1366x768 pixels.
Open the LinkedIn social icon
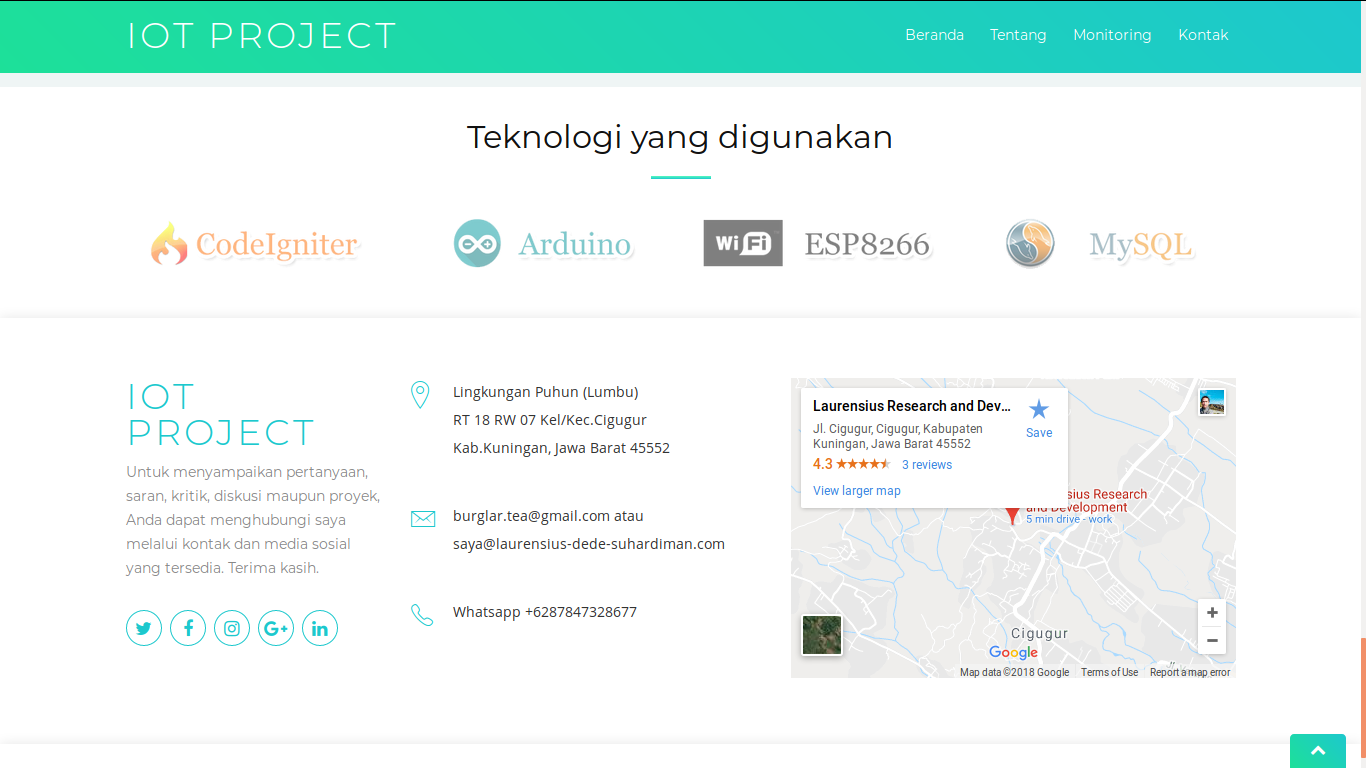tap(320, 628)
